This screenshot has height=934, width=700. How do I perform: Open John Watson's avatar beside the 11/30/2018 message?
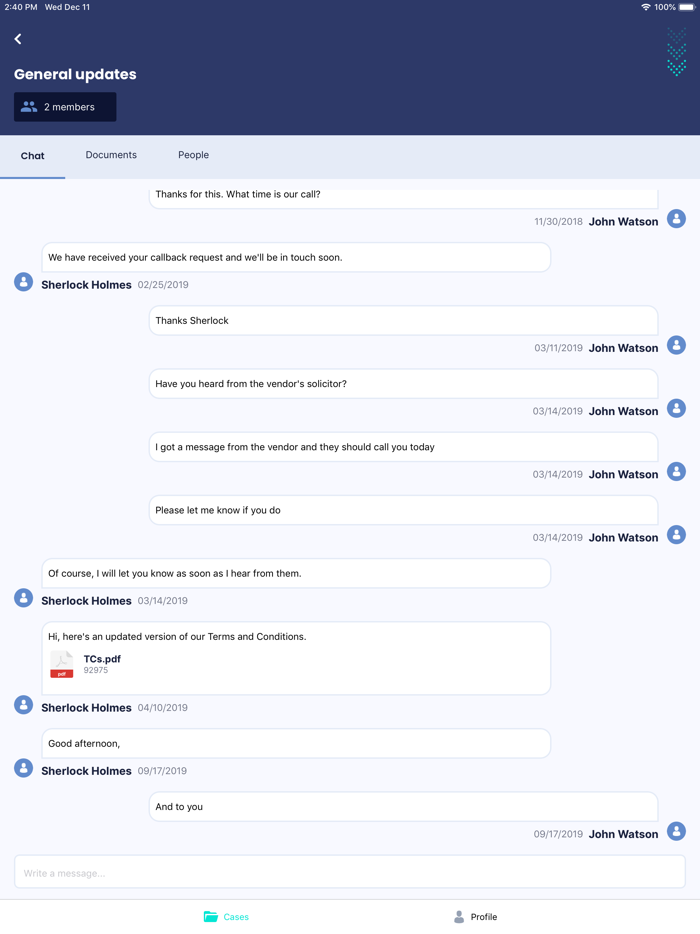pyautogui.click(x=676, y=218)
